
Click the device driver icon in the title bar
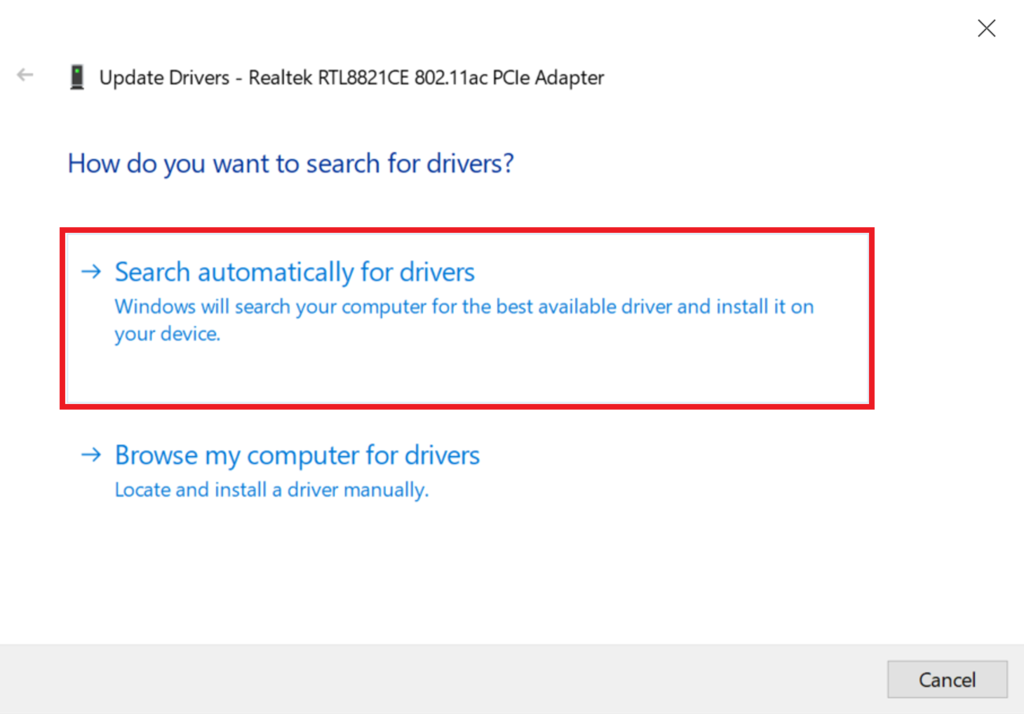77,76
